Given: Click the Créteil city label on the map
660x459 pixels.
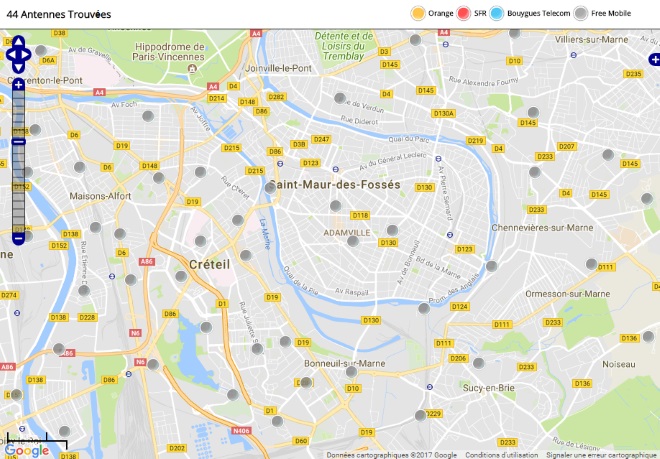Looking at the screenshot, I should [x=209, y=264].
